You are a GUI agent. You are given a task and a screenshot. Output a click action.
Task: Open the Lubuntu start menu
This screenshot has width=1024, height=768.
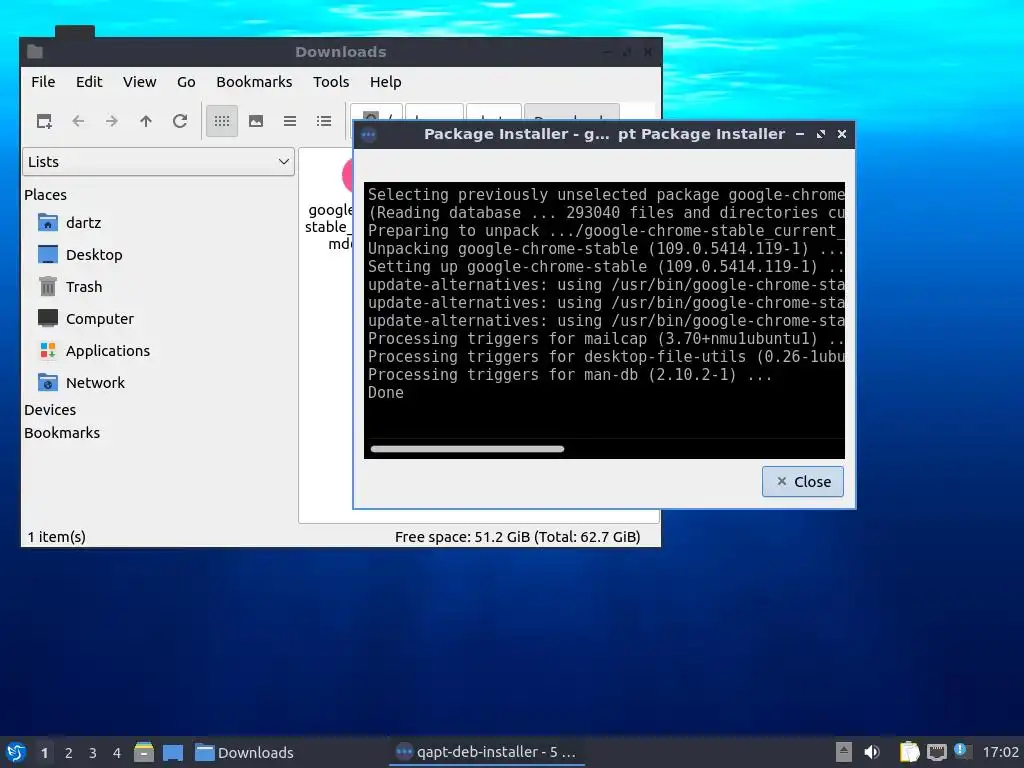[x=16, y=752]
